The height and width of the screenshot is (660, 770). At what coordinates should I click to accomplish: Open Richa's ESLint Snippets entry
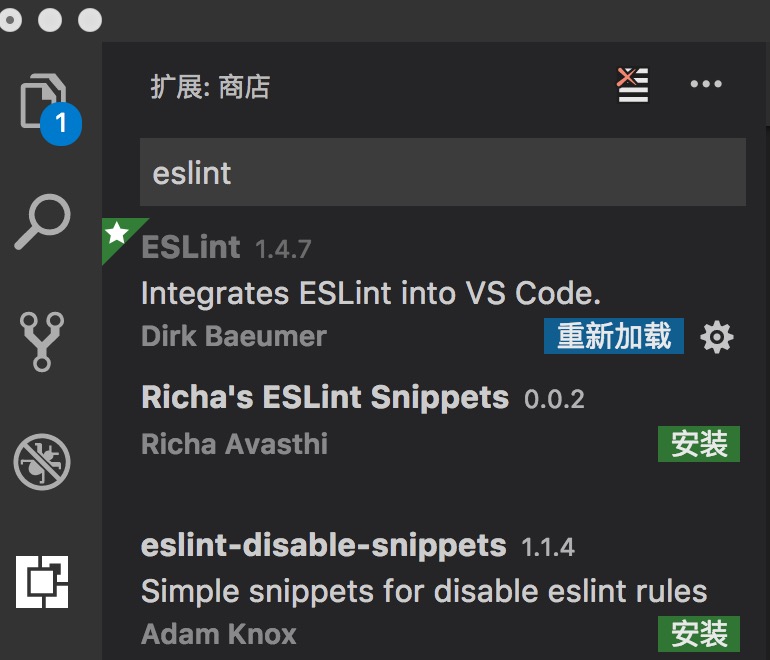click(x=325, y=397)
